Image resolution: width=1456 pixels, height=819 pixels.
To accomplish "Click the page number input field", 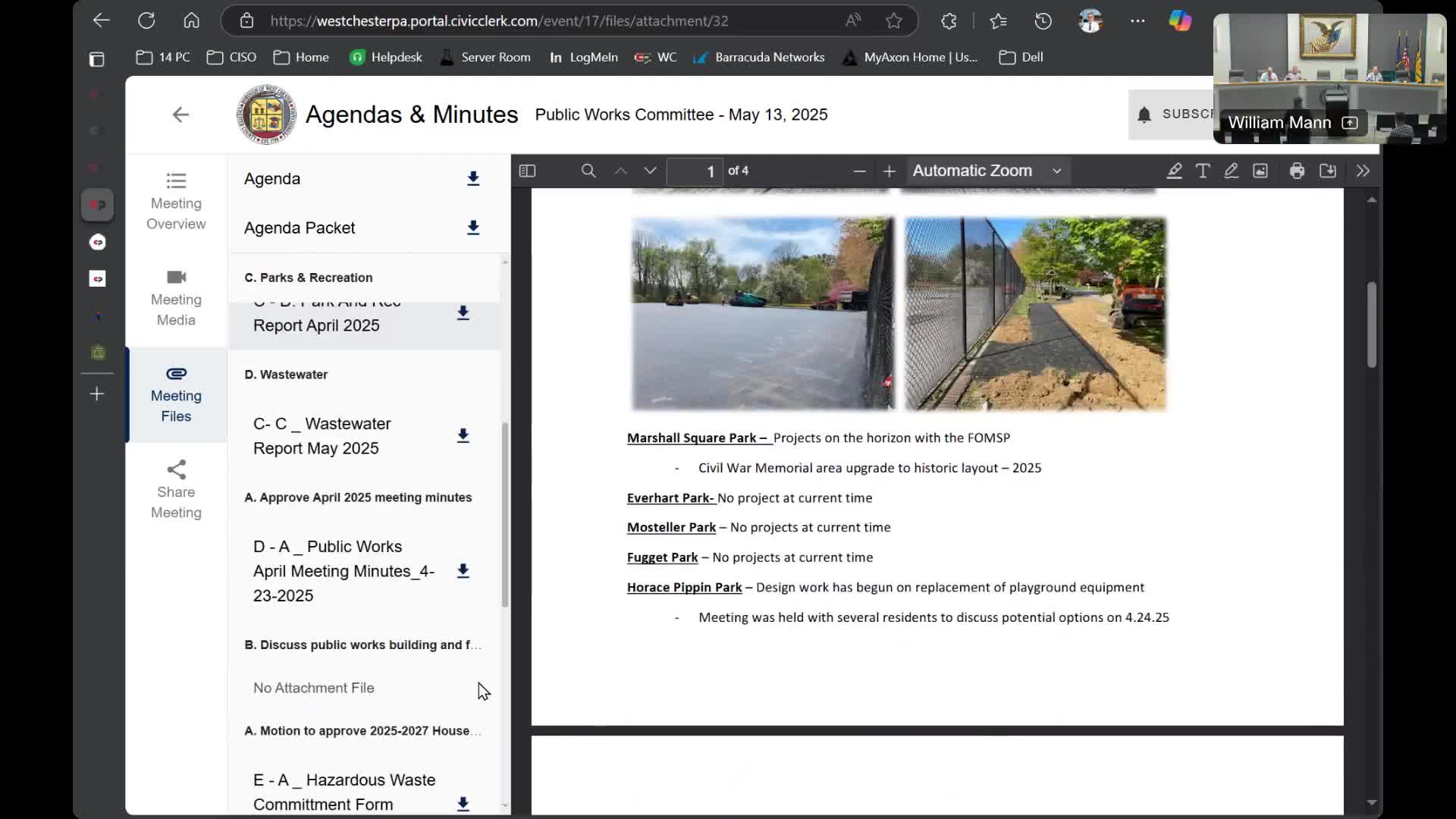I will click(x=695, y=171).
